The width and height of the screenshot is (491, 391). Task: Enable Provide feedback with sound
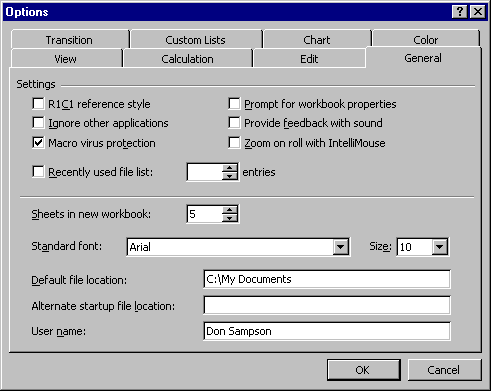click(x=234, y=123)
